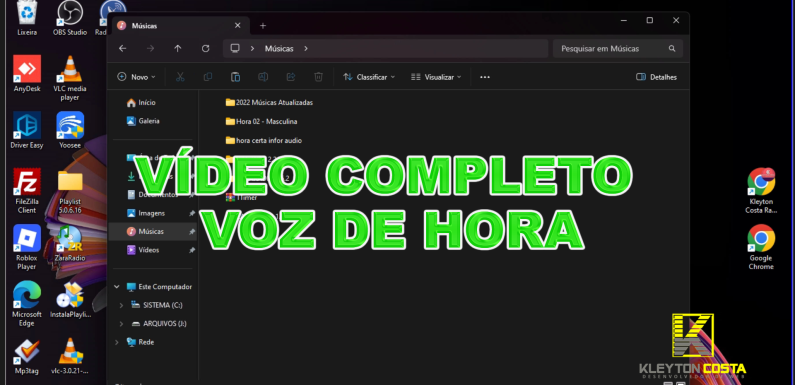Open the Visualizar view dropdown
Viewport: 795px width, 385px height.
tap(436, 77)
